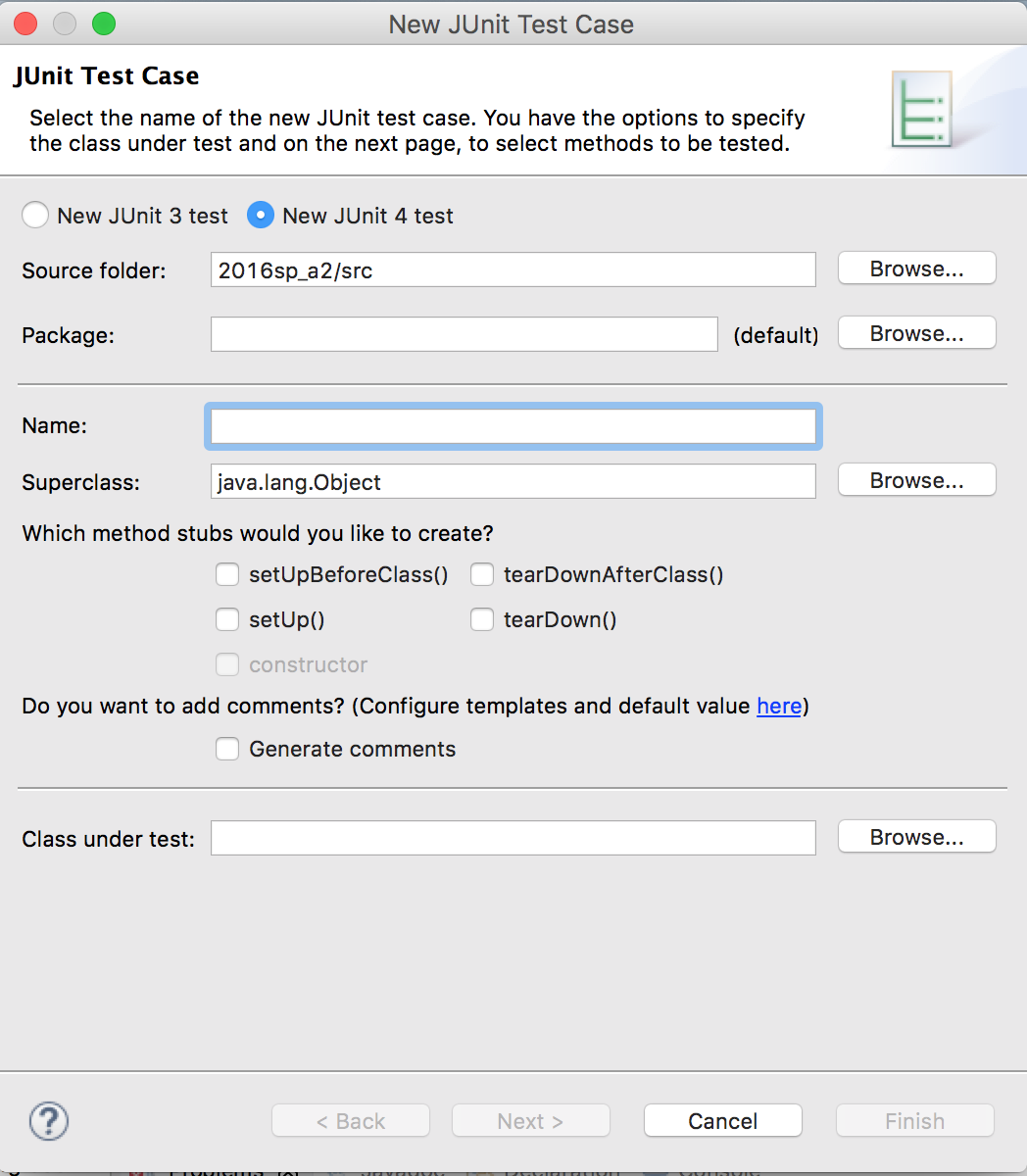Screen dimensions: 1027x1176
Task: Check the tearDown() method stub
Action: pyautogui.click(x=481, y=619)
